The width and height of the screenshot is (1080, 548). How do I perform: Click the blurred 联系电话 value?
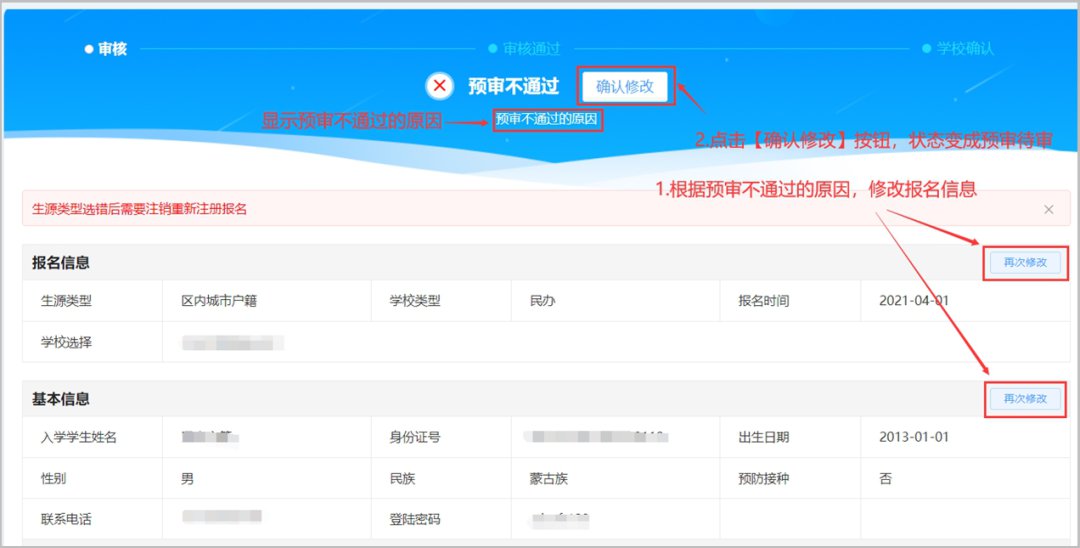[x=221, y=518]
